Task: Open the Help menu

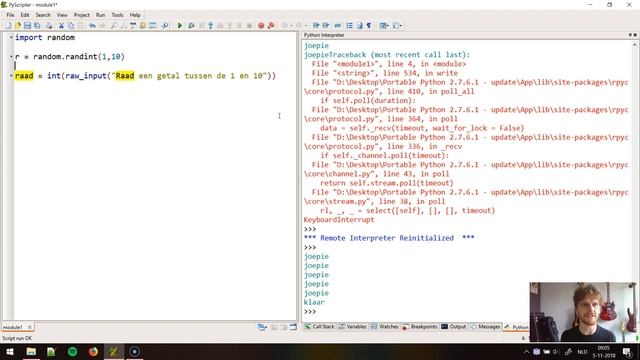Action: (x=135, y=15)
